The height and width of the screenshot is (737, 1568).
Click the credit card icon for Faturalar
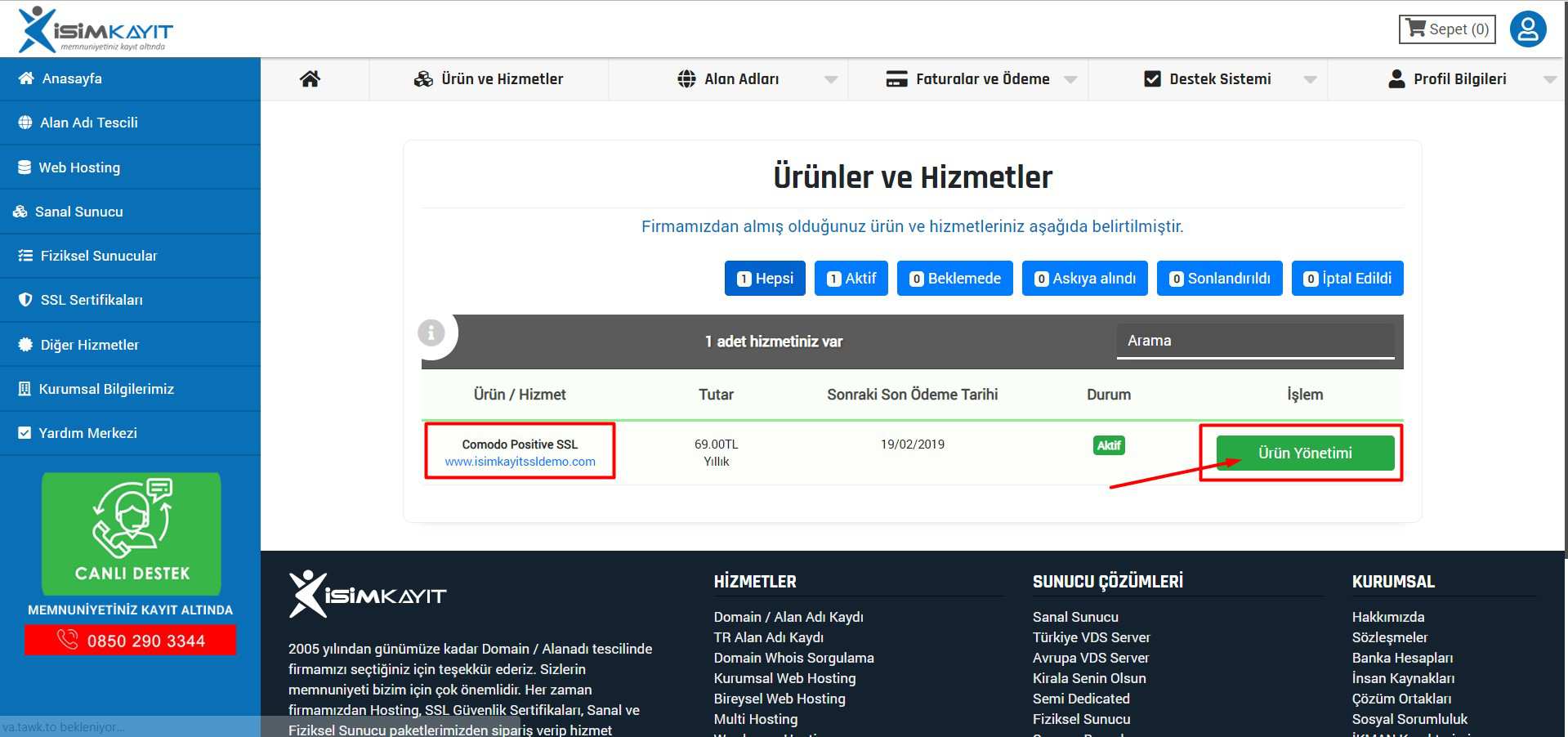[896, 79]
